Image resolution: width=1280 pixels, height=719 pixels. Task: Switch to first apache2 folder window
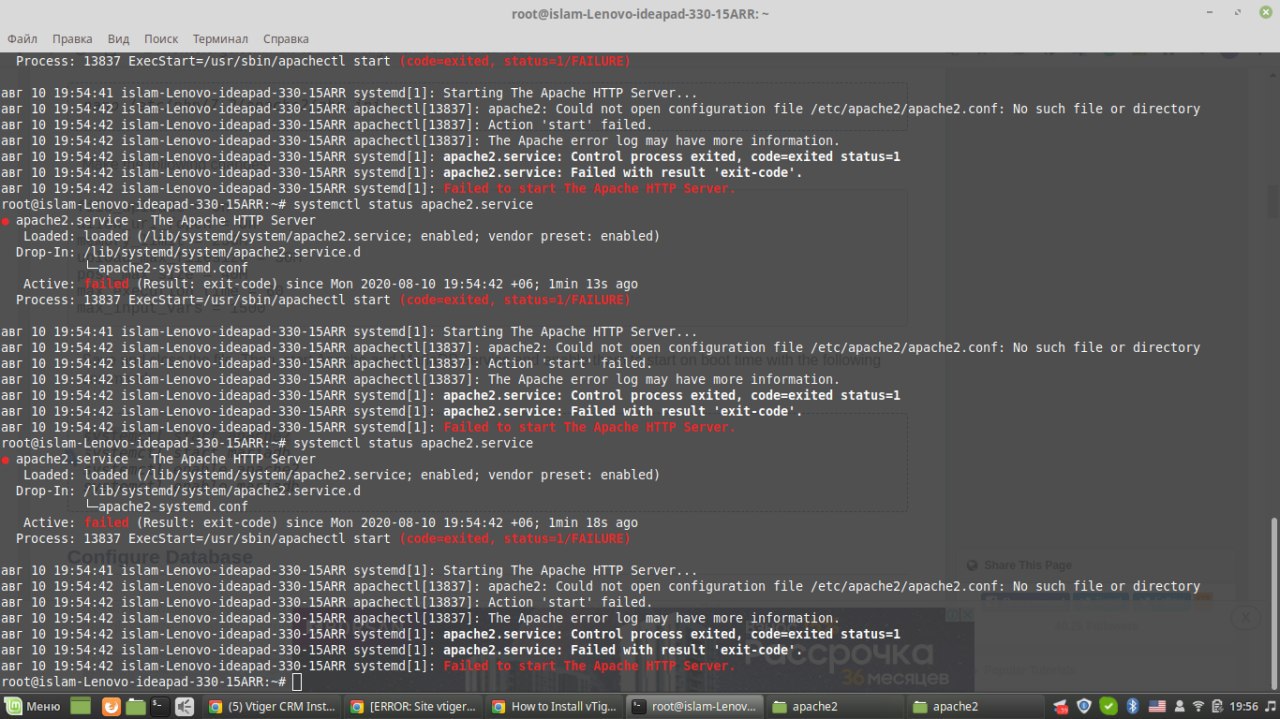pos(836,707)
